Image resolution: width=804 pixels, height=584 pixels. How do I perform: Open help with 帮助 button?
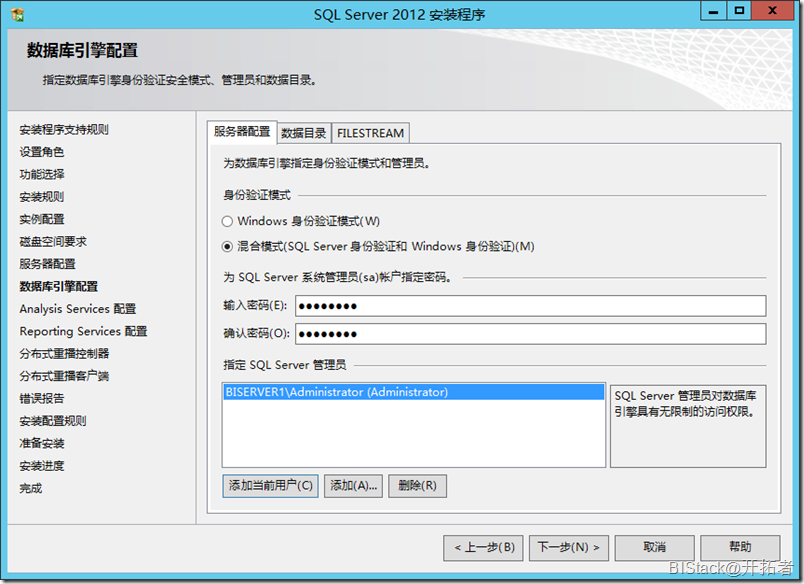tap(740, 548)
